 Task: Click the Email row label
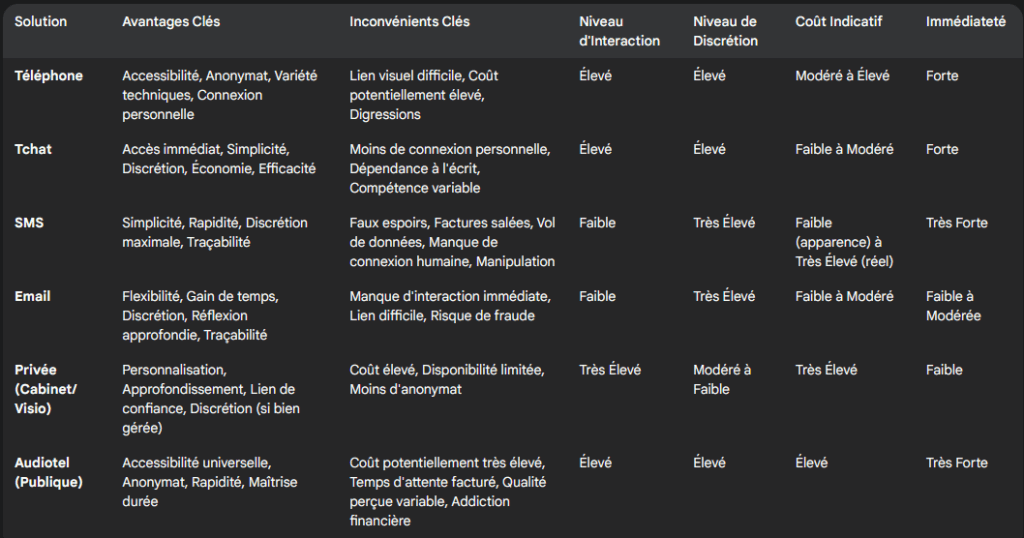click(x=33, y=296)
